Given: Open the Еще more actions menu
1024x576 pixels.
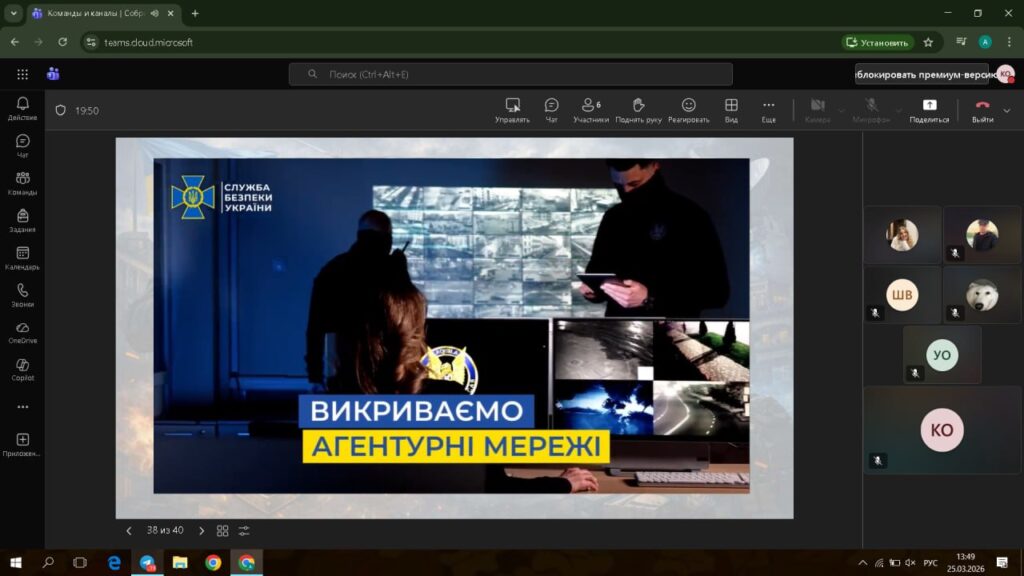Looking at the screenshot, I should pos(768,110).
